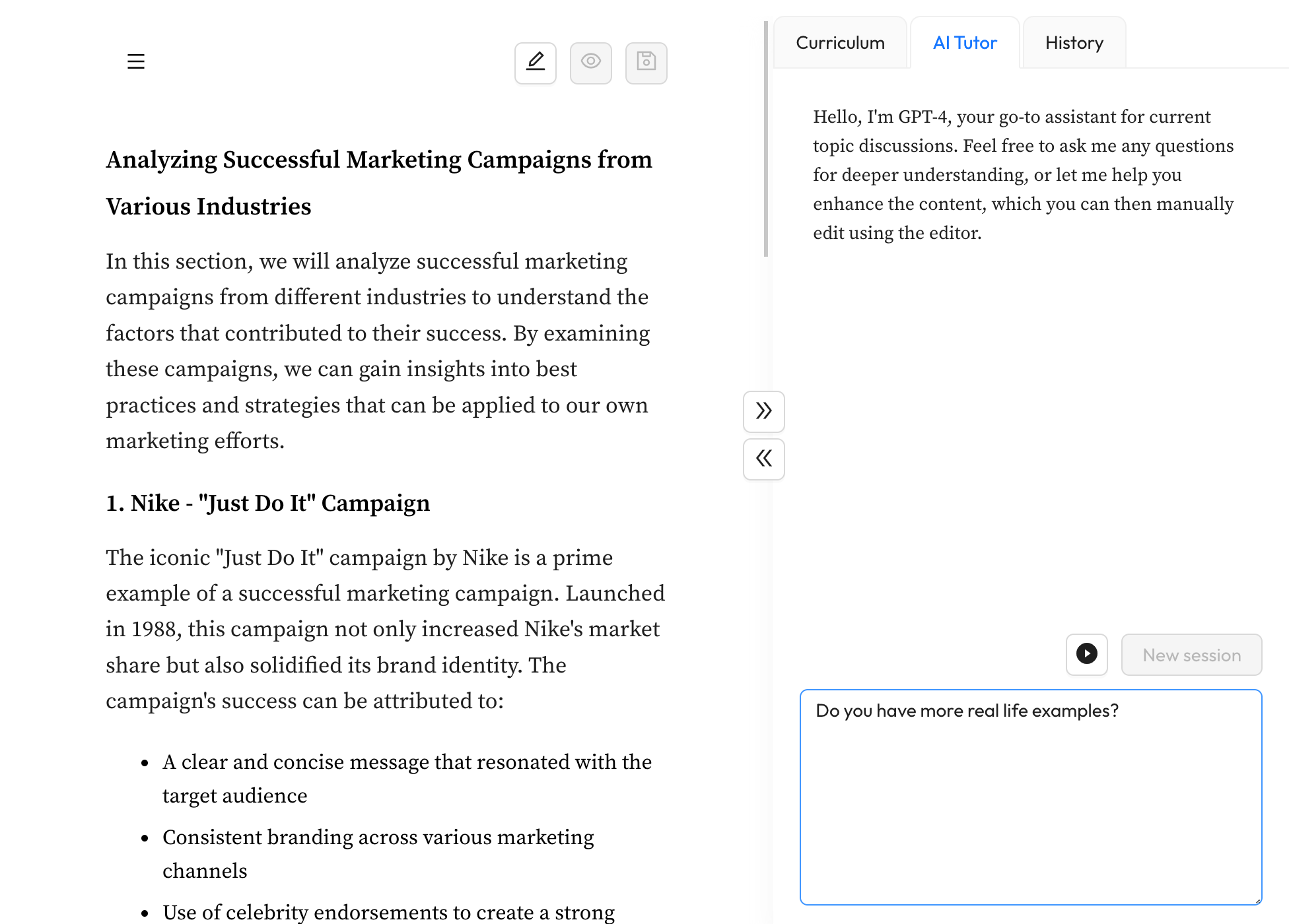Screen dimensions: 1289x924
Task: Send the message with the play button
Action: click(1086, 654)
